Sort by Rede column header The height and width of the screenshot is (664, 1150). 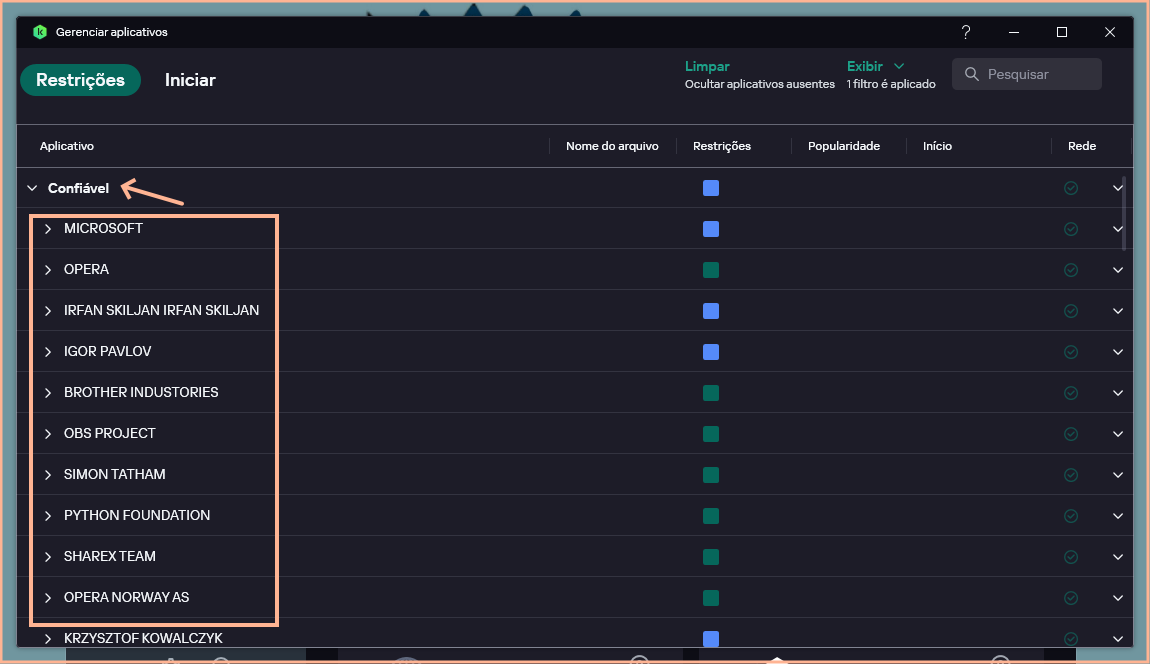pyautogui.click(x=1082, y=146)
